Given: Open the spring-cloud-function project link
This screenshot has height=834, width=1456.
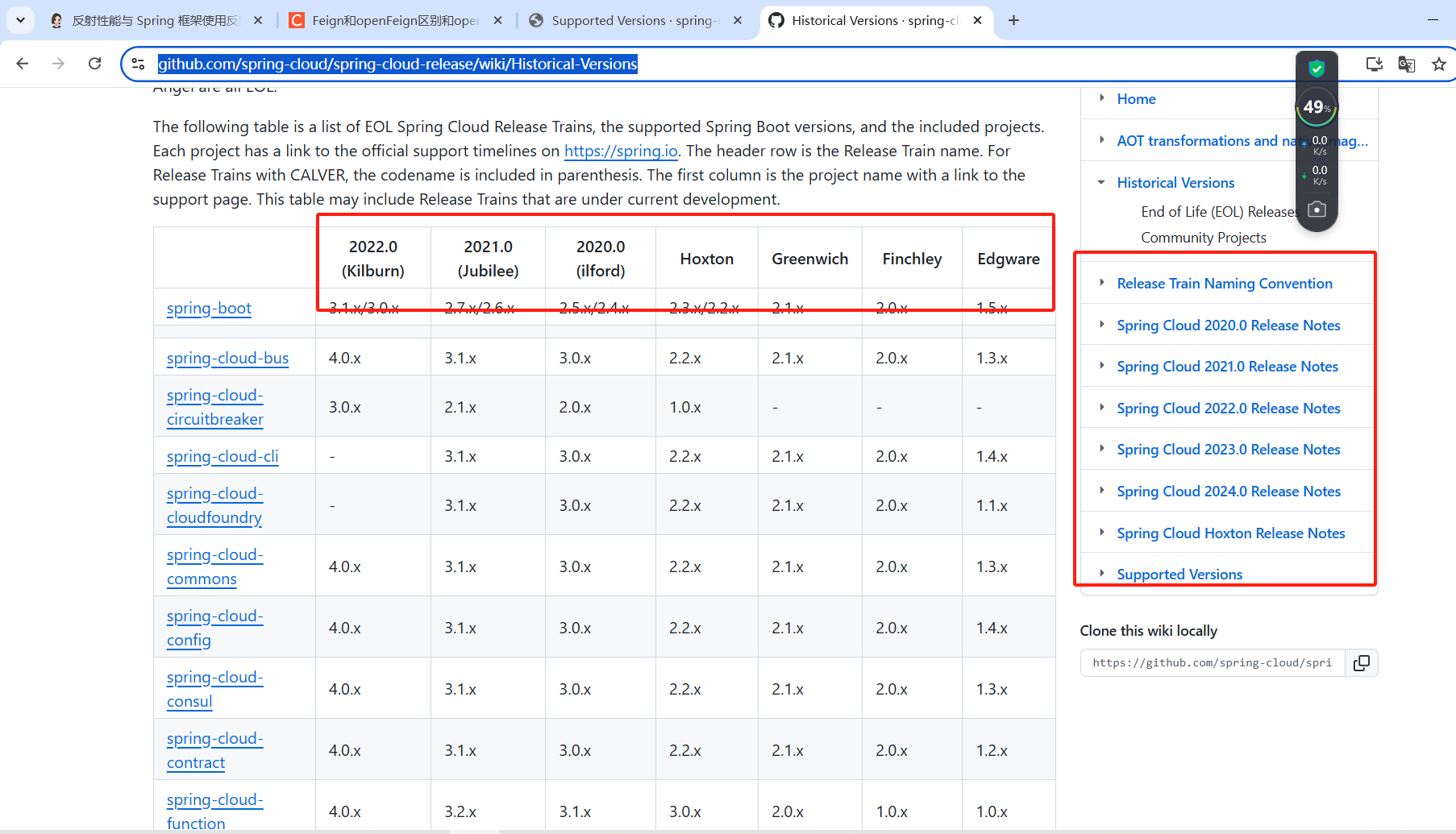Looking at the screenshot, I should click(x=215, y=811).
